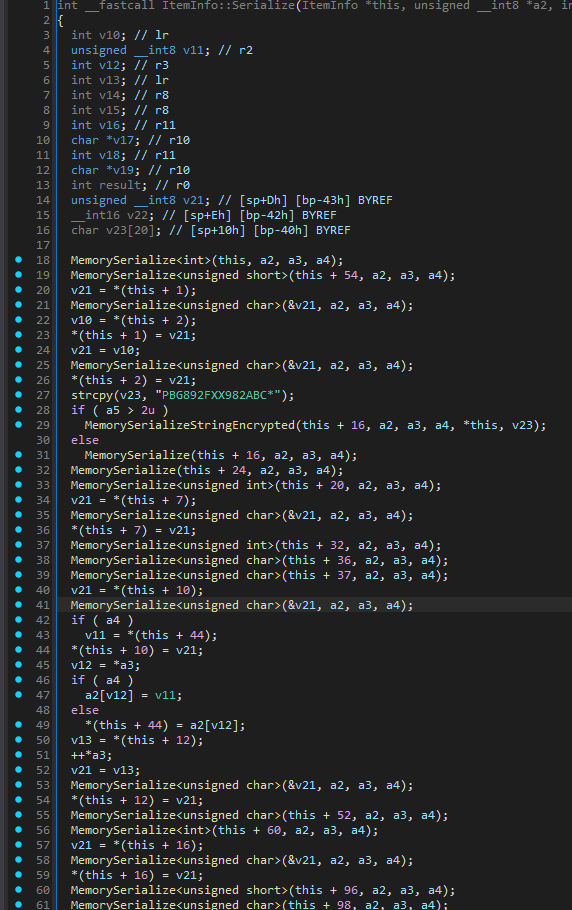Toggle the breakpoint dot on line 49
This screenshot has width=572, height=910.
pyautogui.click(x=19, y=725)
